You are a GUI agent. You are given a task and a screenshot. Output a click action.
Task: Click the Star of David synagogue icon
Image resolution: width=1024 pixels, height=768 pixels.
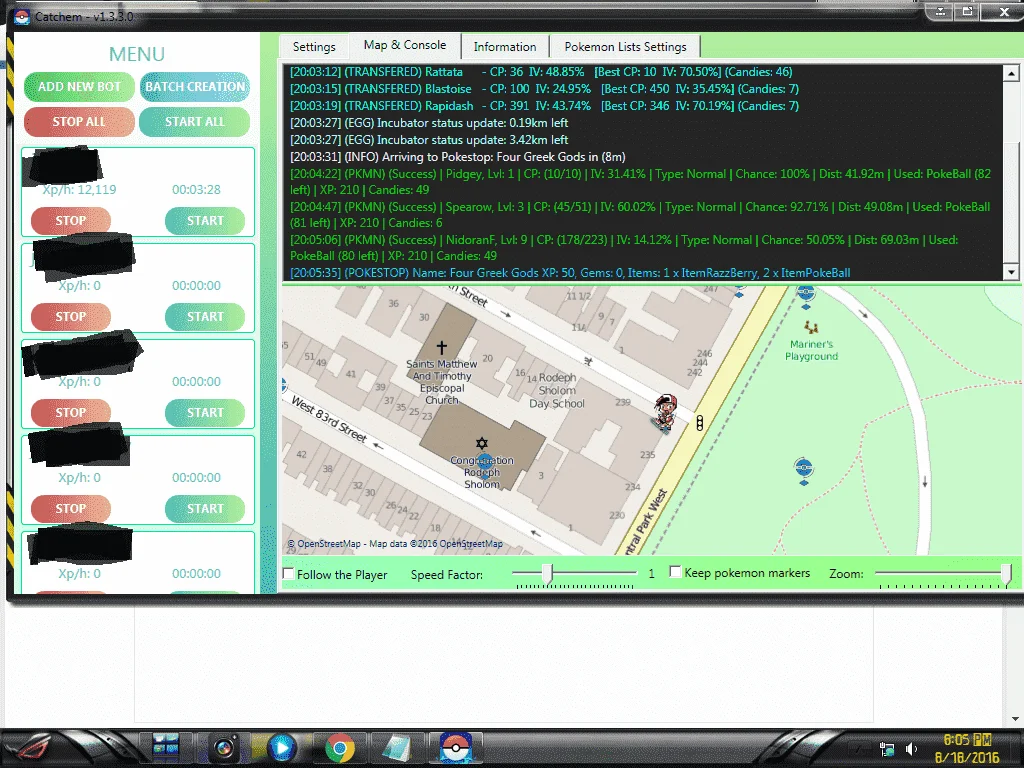482,443
